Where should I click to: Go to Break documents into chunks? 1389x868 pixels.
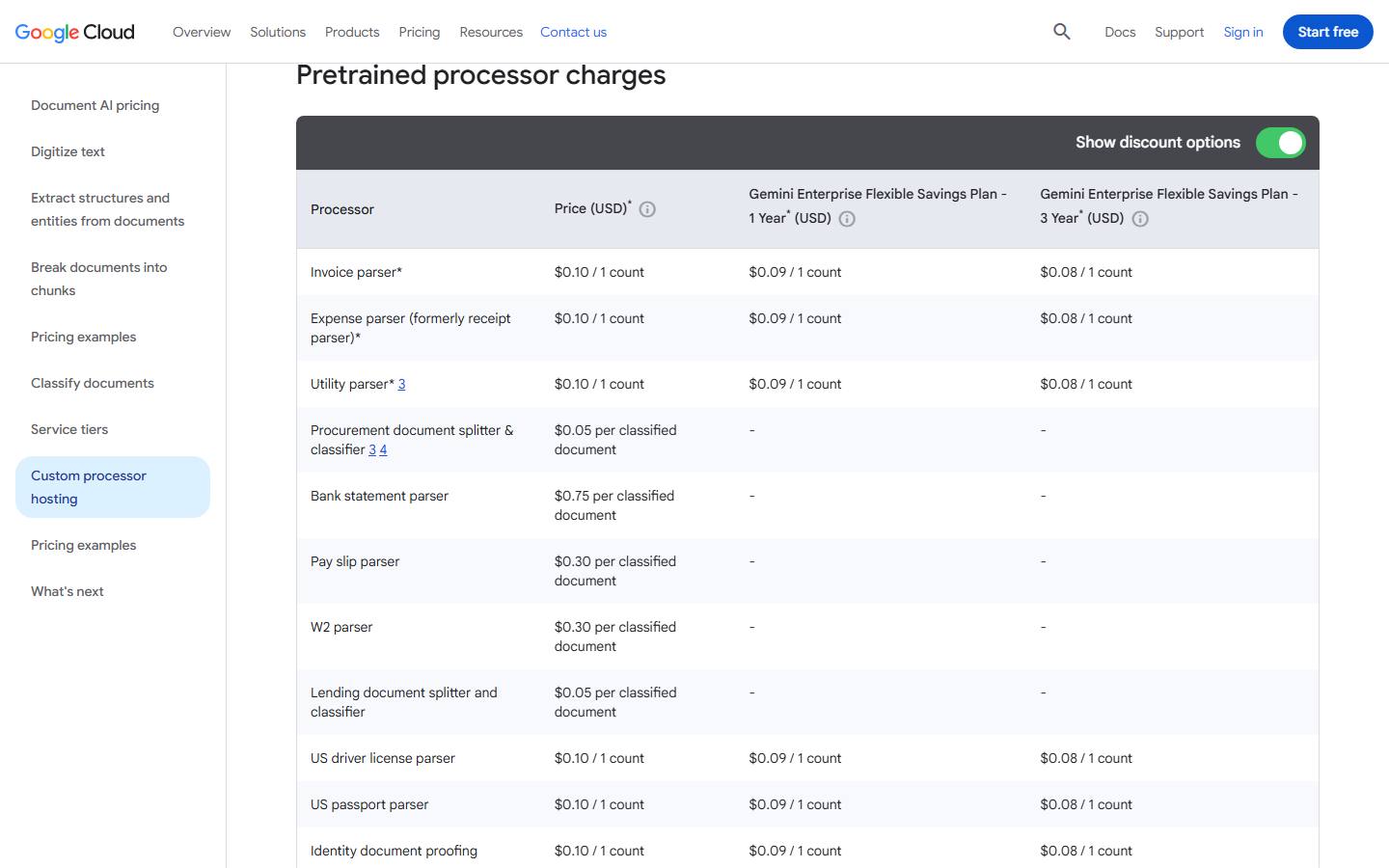pyautogui.click(x=99, y=279)
